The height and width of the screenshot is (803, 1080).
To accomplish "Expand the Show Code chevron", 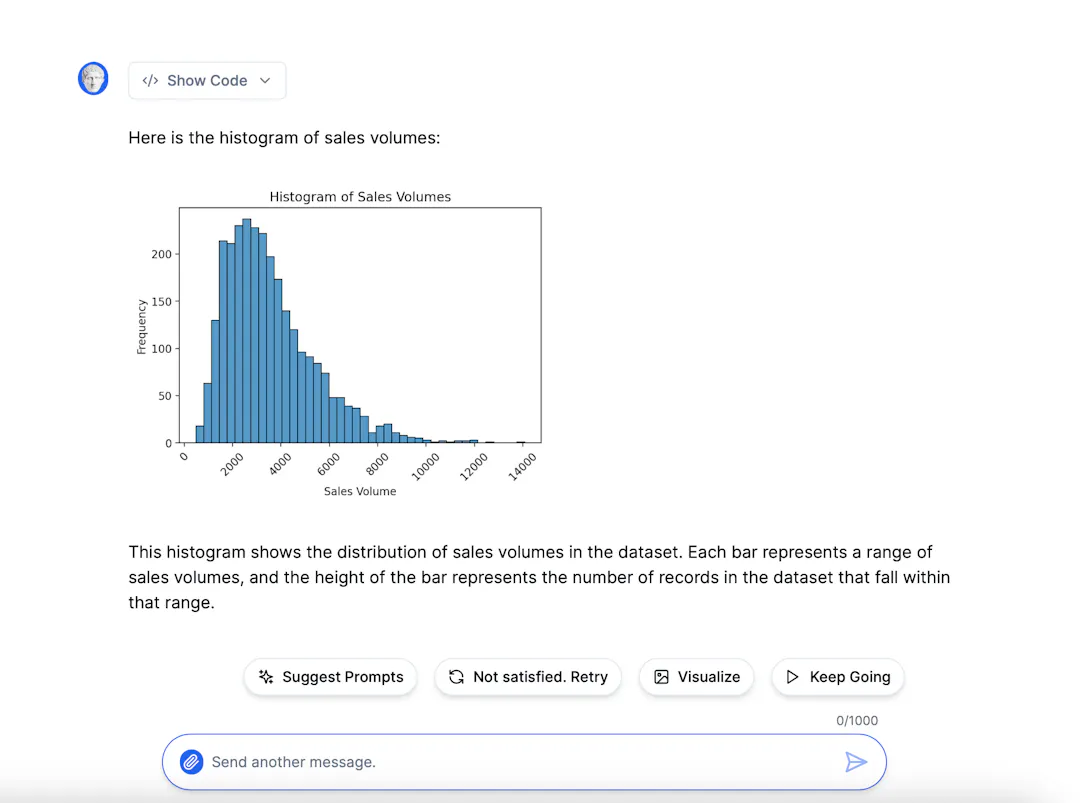I will [x=265, y=81].
